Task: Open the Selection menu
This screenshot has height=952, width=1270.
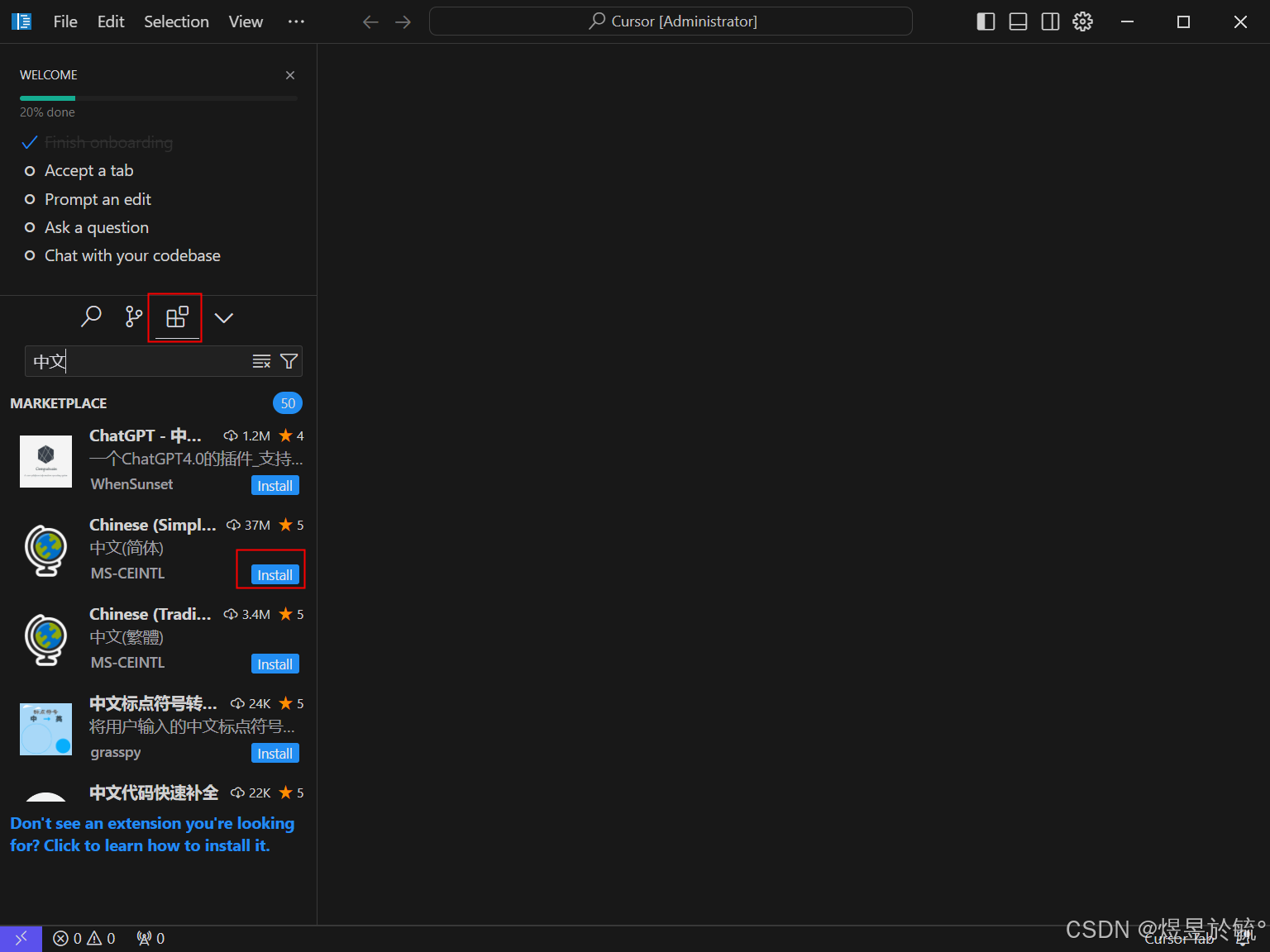Action: tap(176, 21)
